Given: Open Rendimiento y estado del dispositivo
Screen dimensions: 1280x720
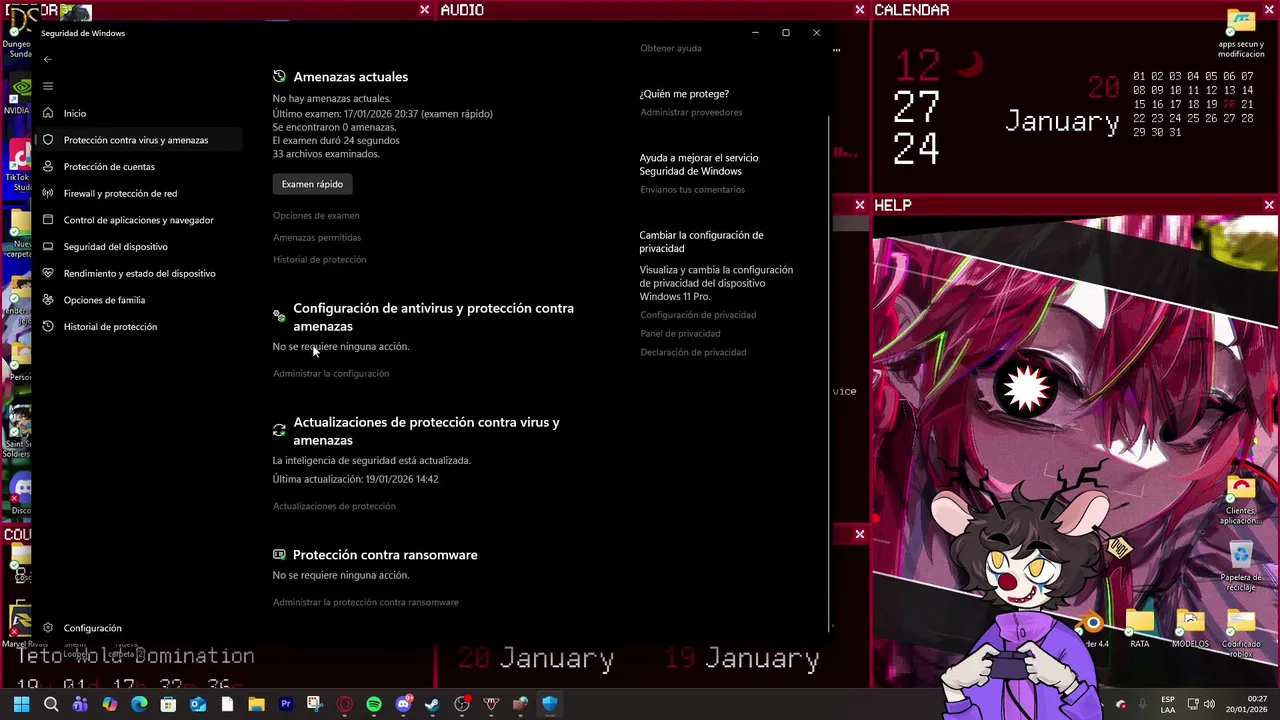Looking at the screenshot, I should (139, 273).
